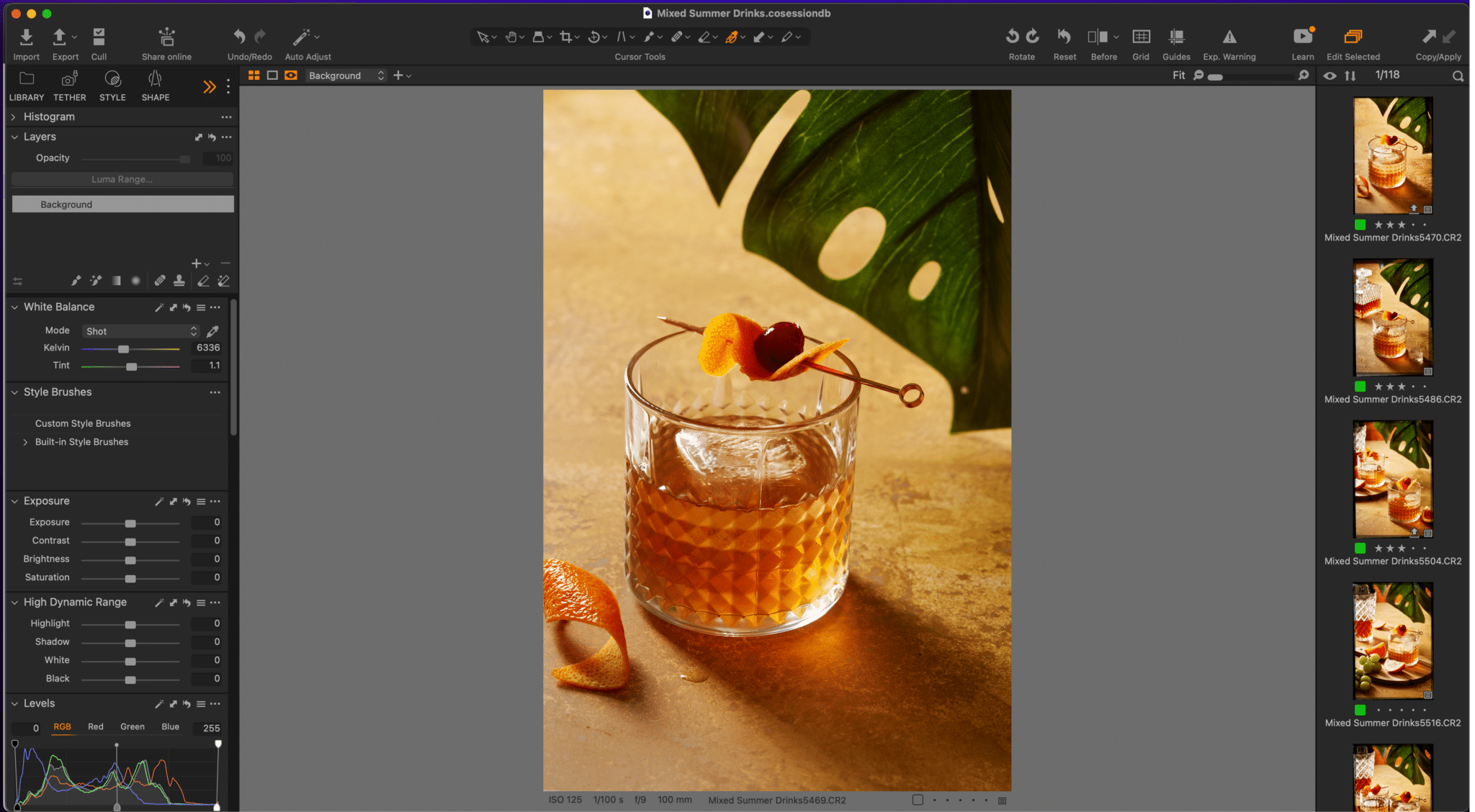
Task: Select thumbnail Mixed Summer Drinks5504.CR2
Action: [x=1393, y=479]
